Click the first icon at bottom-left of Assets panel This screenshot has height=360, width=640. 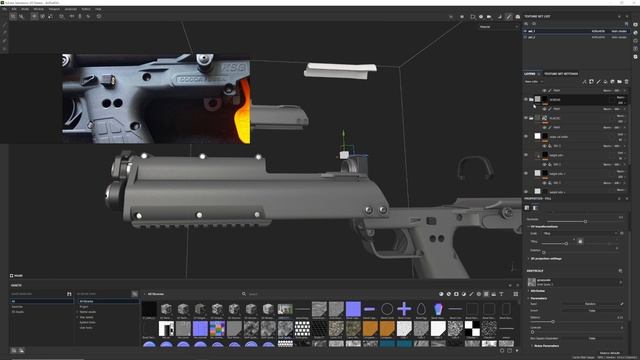click(13, 350)
